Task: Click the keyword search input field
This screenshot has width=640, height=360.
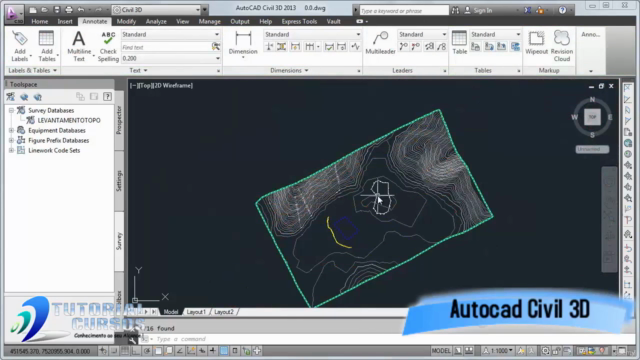Action: click(404, 11)
